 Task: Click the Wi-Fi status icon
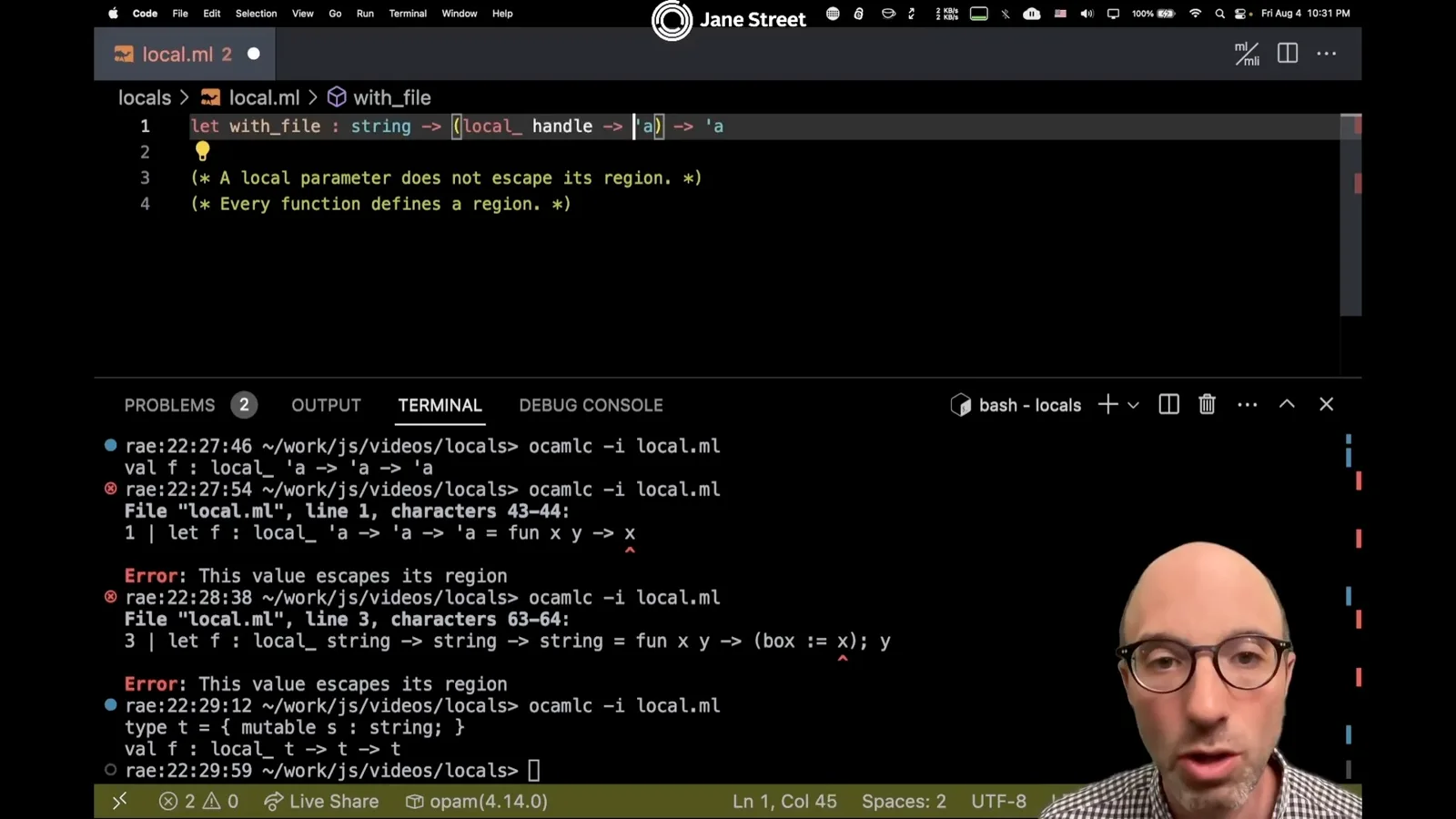[1196, 14]
